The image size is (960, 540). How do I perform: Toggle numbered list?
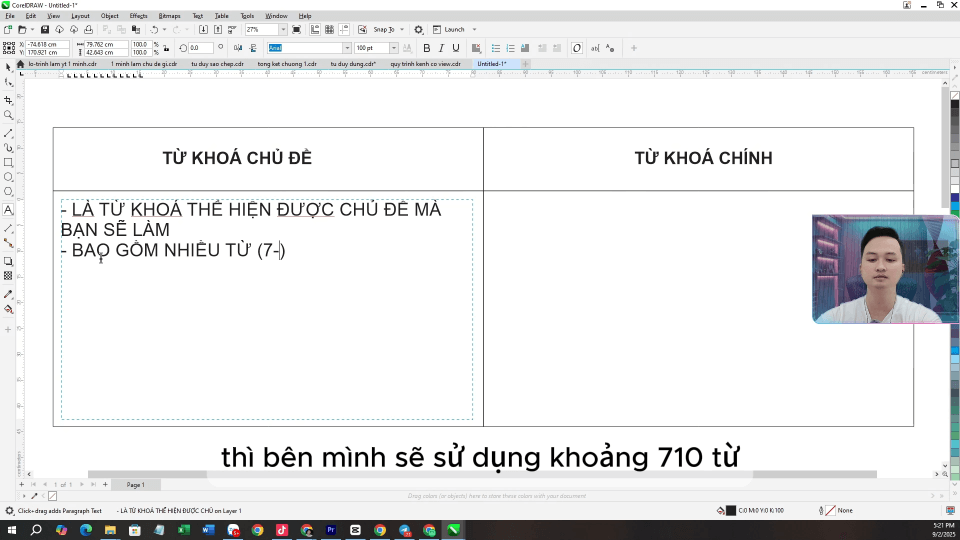[511, 48]
